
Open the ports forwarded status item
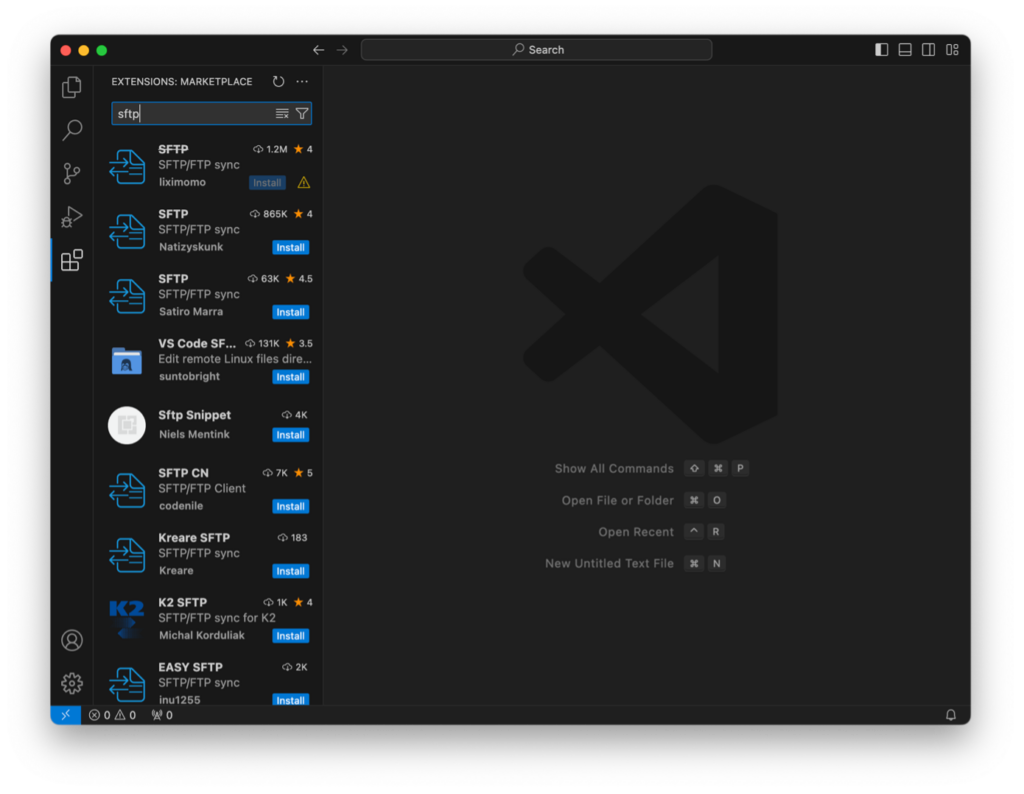tap(162, 715)
